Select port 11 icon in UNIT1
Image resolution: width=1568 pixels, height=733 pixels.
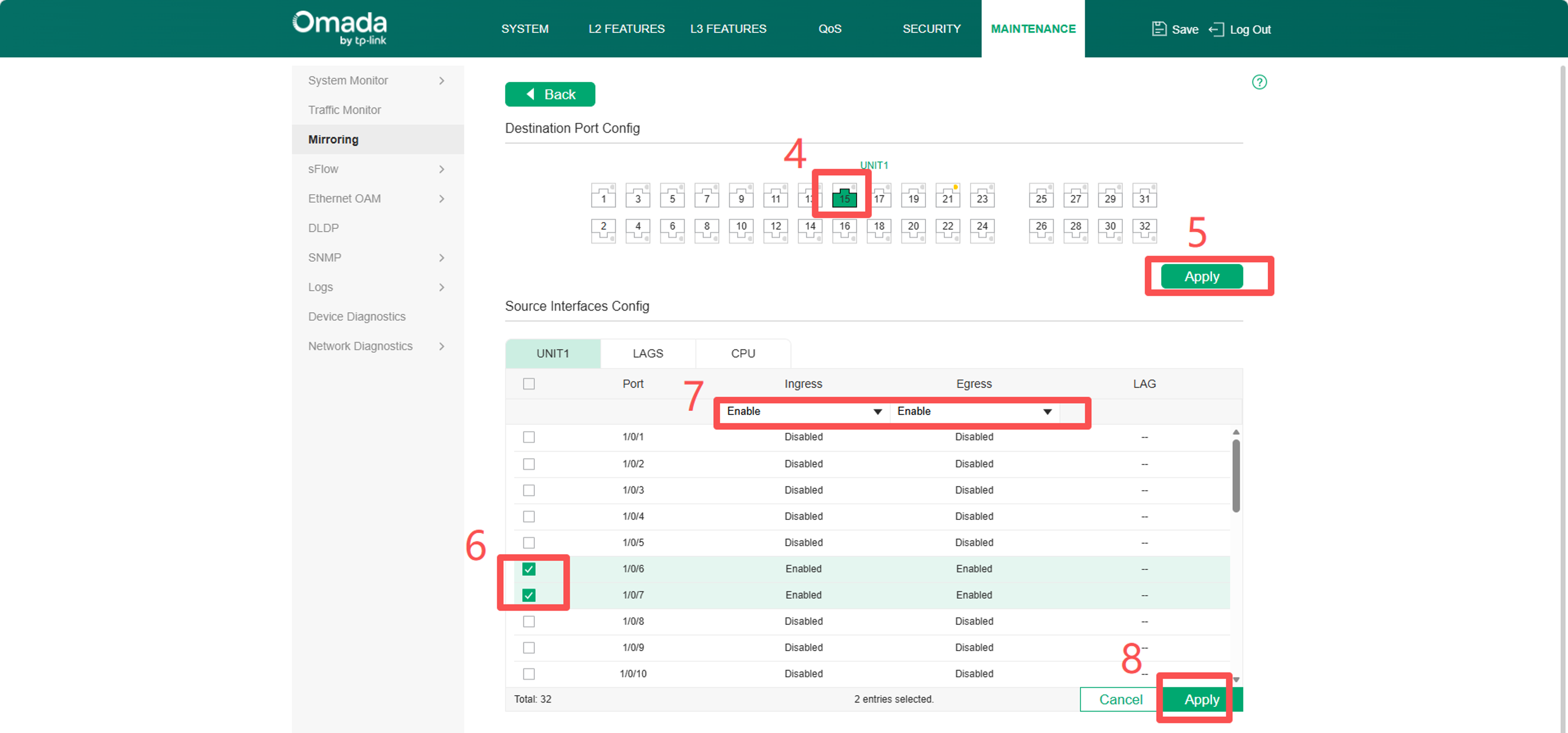coord(775,195)
